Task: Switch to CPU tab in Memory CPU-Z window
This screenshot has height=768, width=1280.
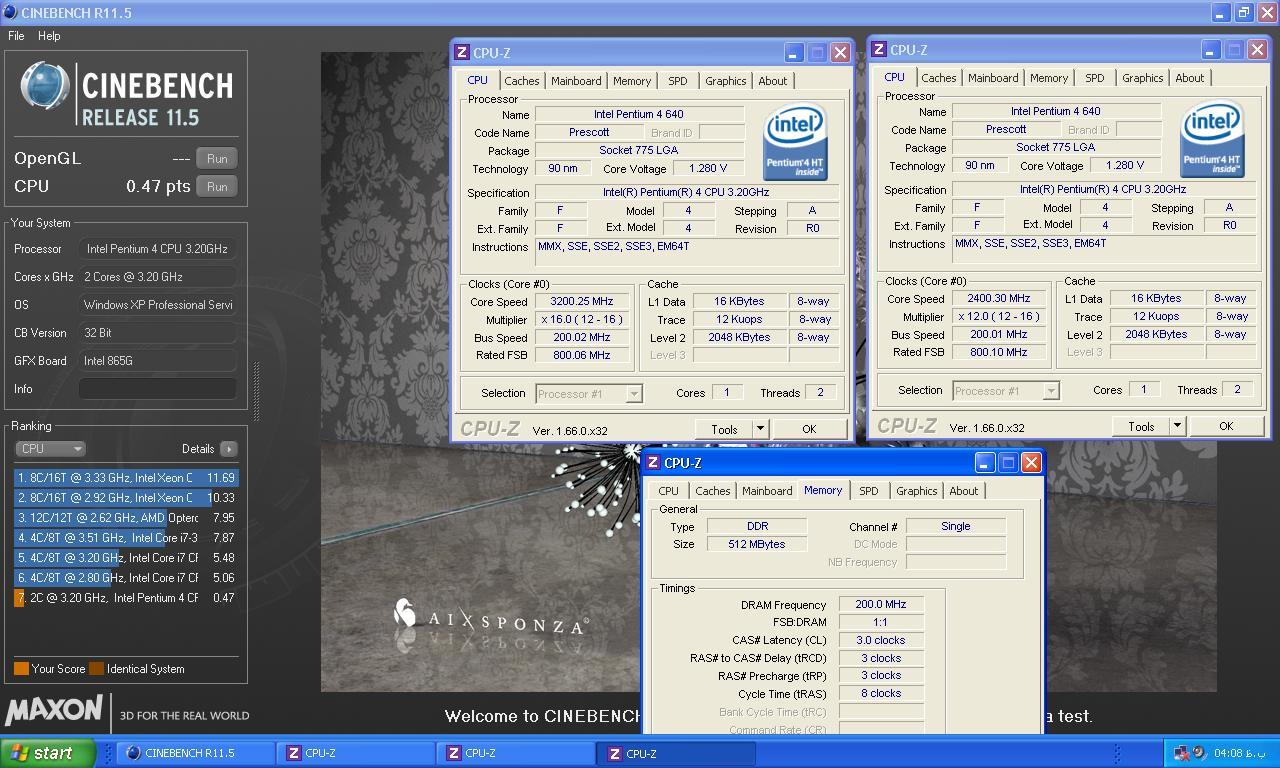Action: tap(668, 491)
